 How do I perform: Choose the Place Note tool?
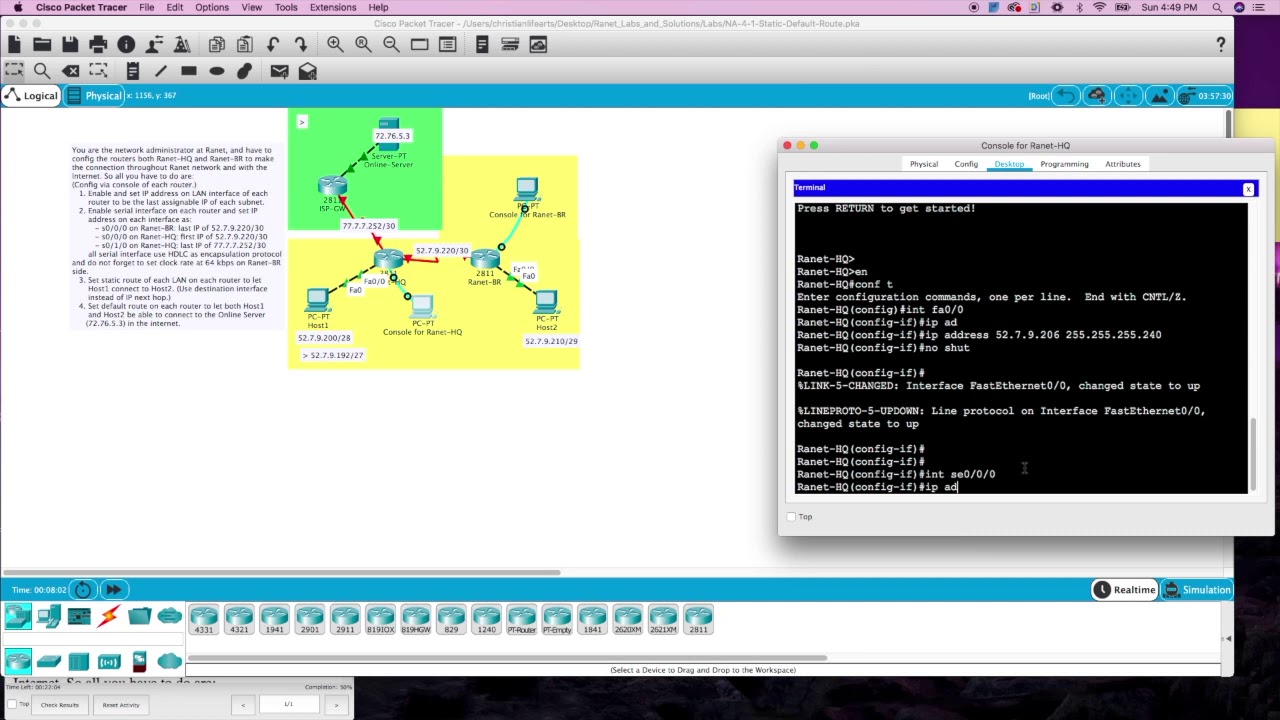(x=132, y=71)
